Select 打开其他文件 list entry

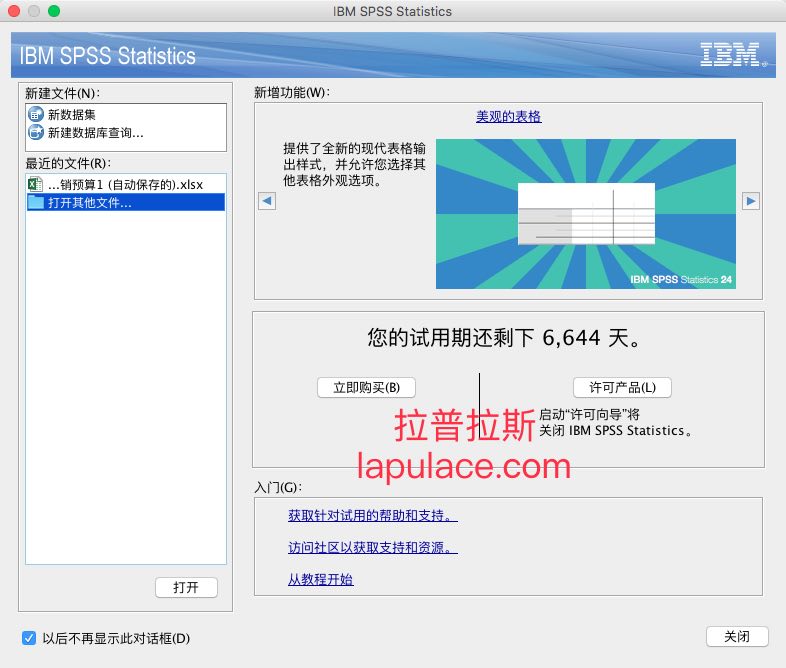[125, 202]
